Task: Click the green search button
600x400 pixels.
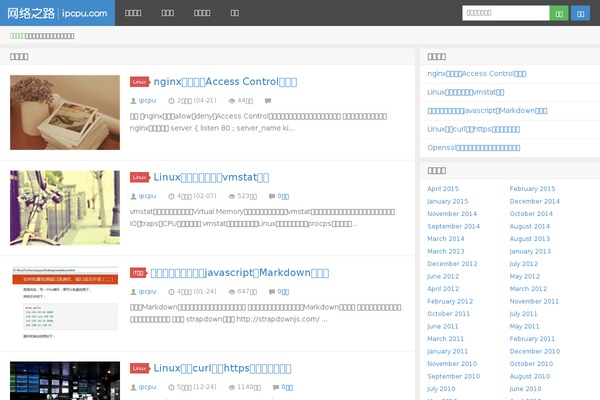Action: pos(559,13)
